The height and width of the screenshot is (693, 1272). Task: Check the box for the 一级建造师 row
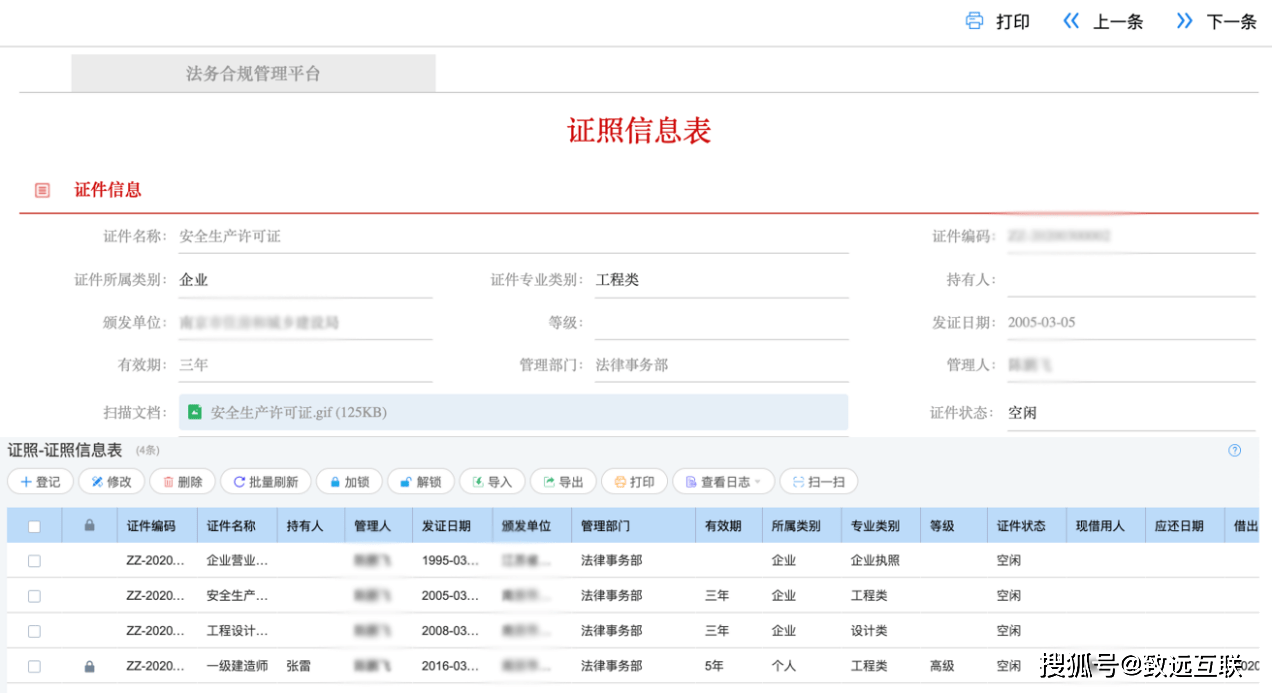(34, 666)
